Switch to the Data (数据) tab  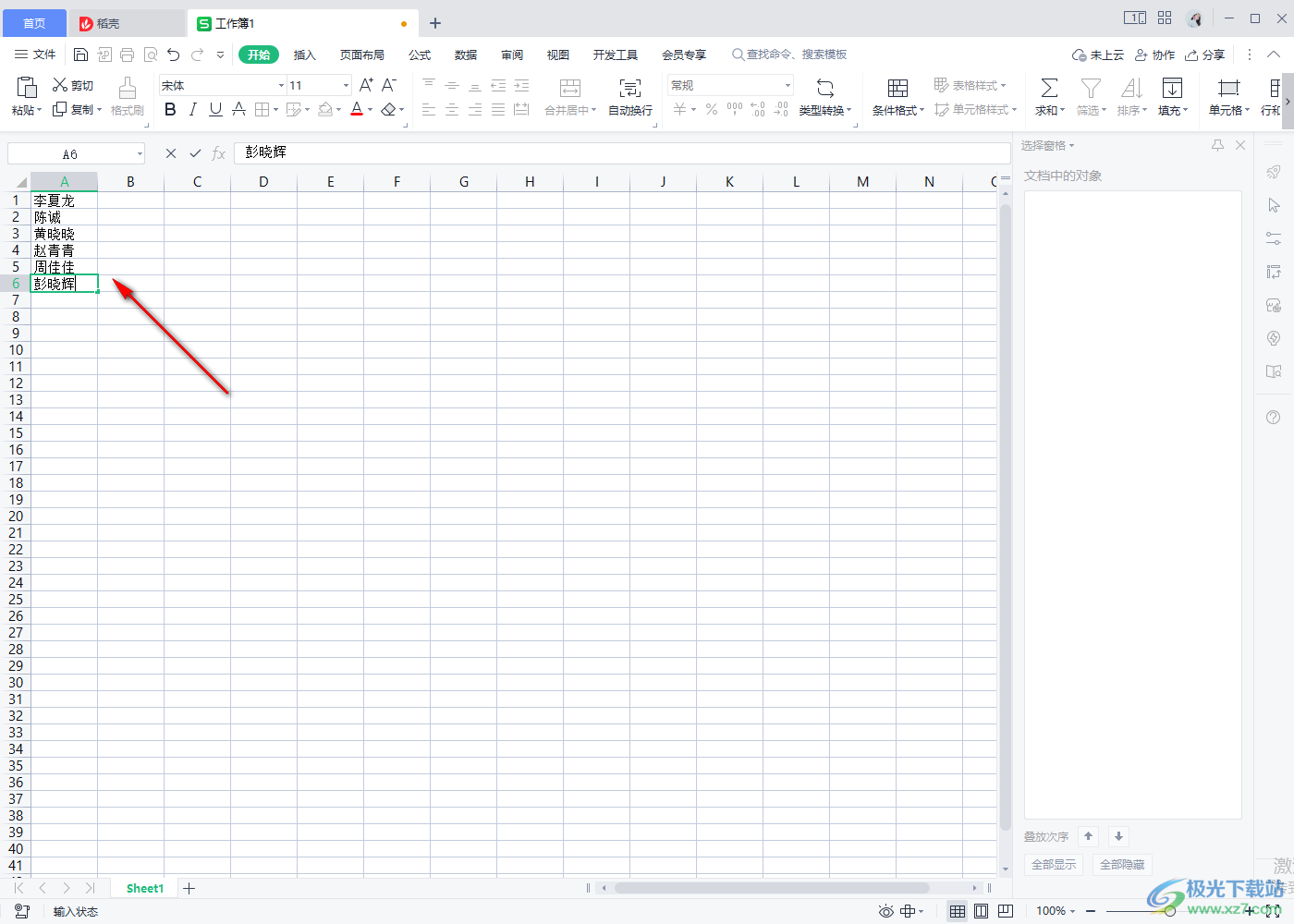click(x=466, y=55)
